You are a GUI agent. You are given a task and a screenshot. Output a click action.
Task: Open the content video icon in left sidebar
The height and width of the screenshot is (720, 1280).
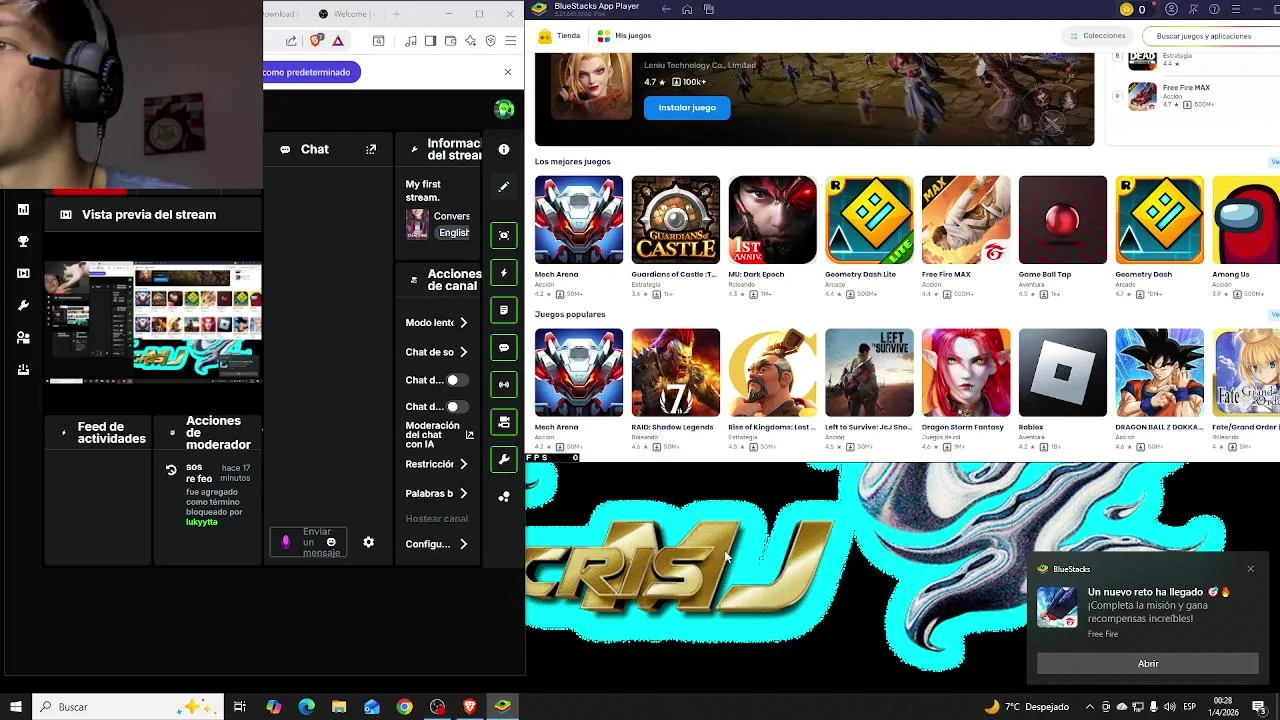pos(23,273)
